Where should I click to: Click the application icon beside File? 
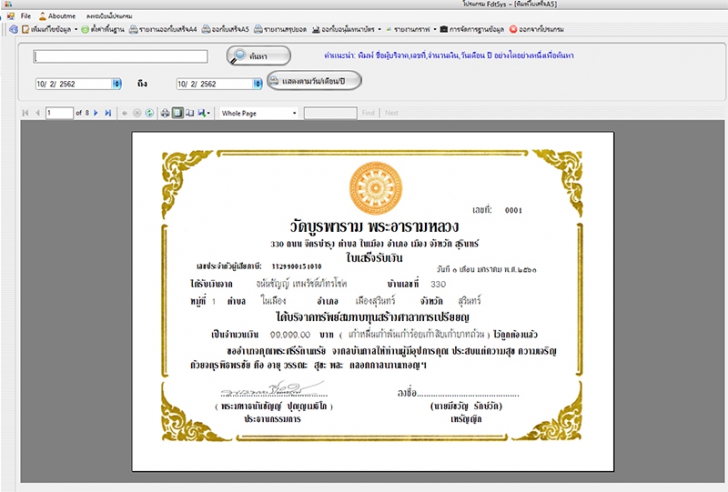click(x=11, y=16)
